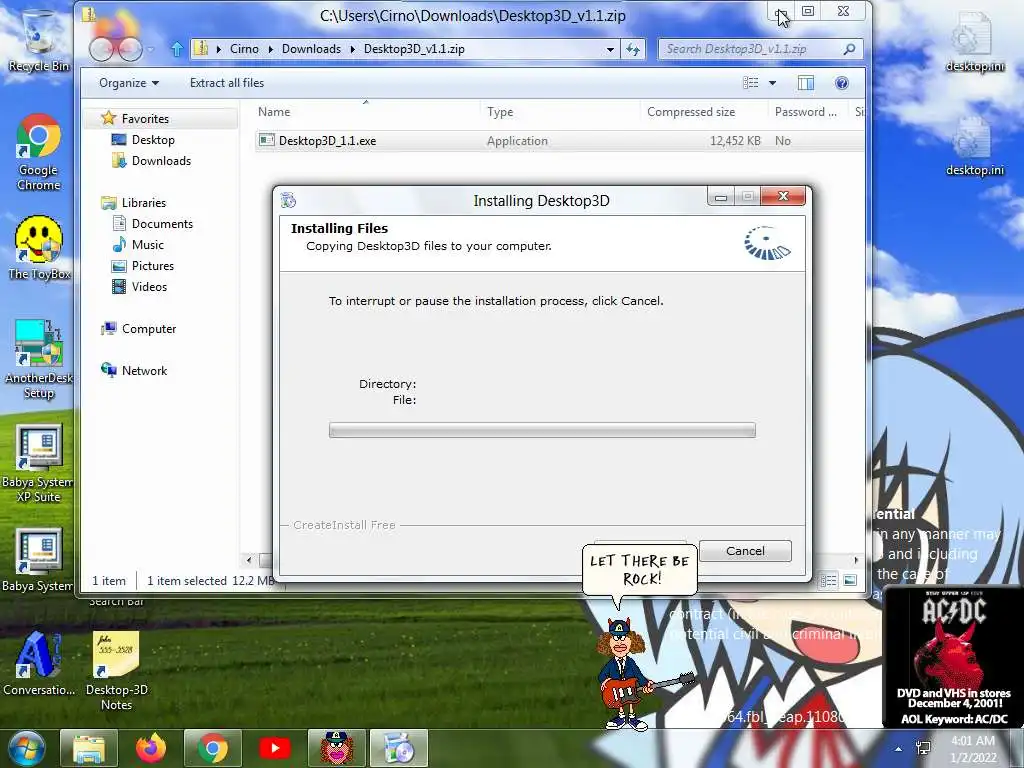Show hidden tray icons arrow
Screen dimensions: 1024x768
[x=899, y=749]
